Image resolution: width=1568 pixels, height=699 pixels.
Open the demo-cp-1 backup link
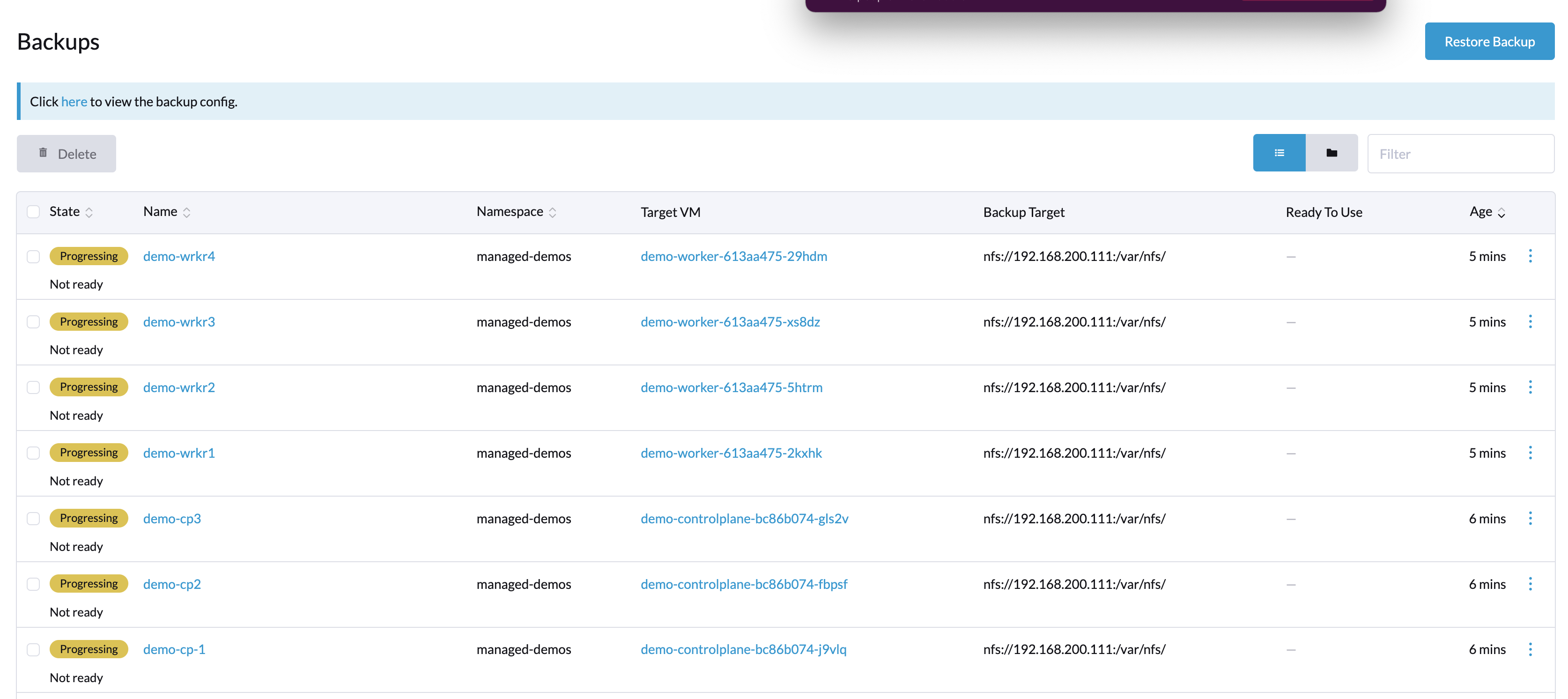click(x=174, y=650)
